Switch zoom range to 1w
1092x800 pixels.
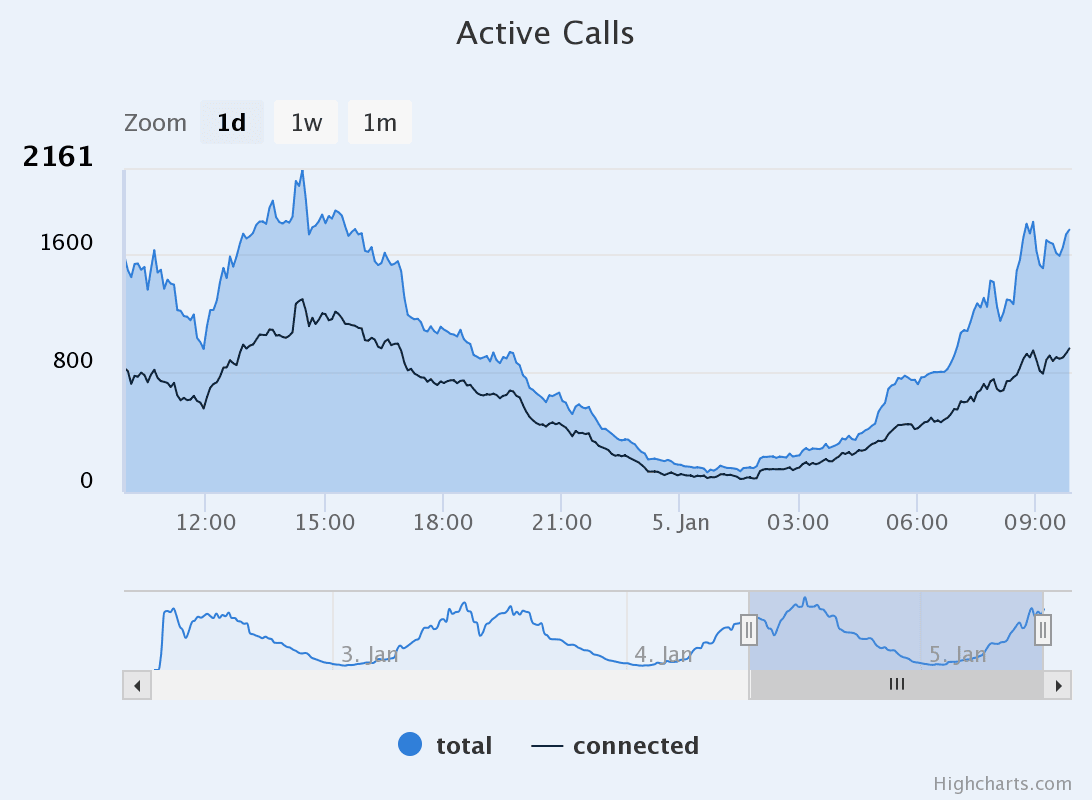pos(306,123)
